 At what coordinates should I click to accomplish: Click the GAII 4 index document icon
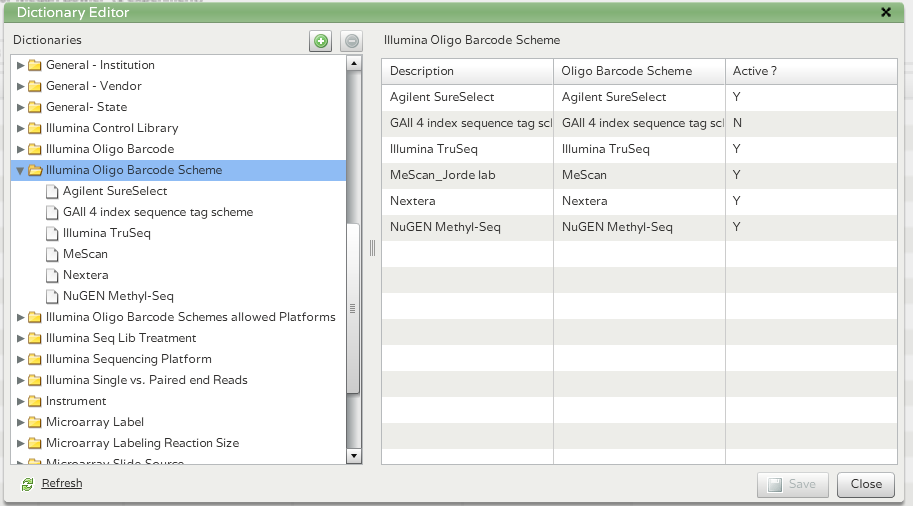[52, 212]
